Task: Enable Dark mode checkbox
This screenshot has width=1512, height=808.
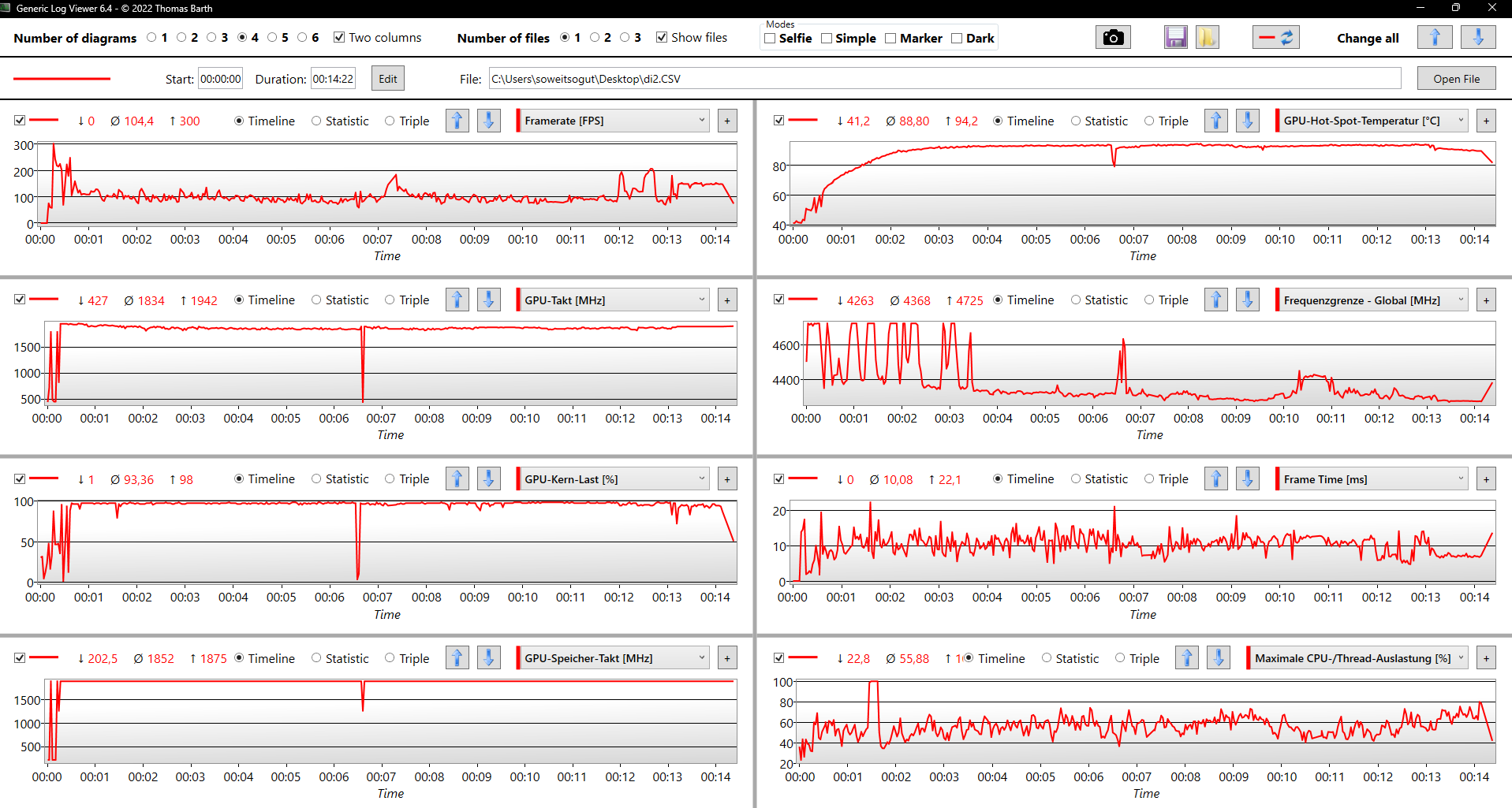Action: click(x=957, y=38)
